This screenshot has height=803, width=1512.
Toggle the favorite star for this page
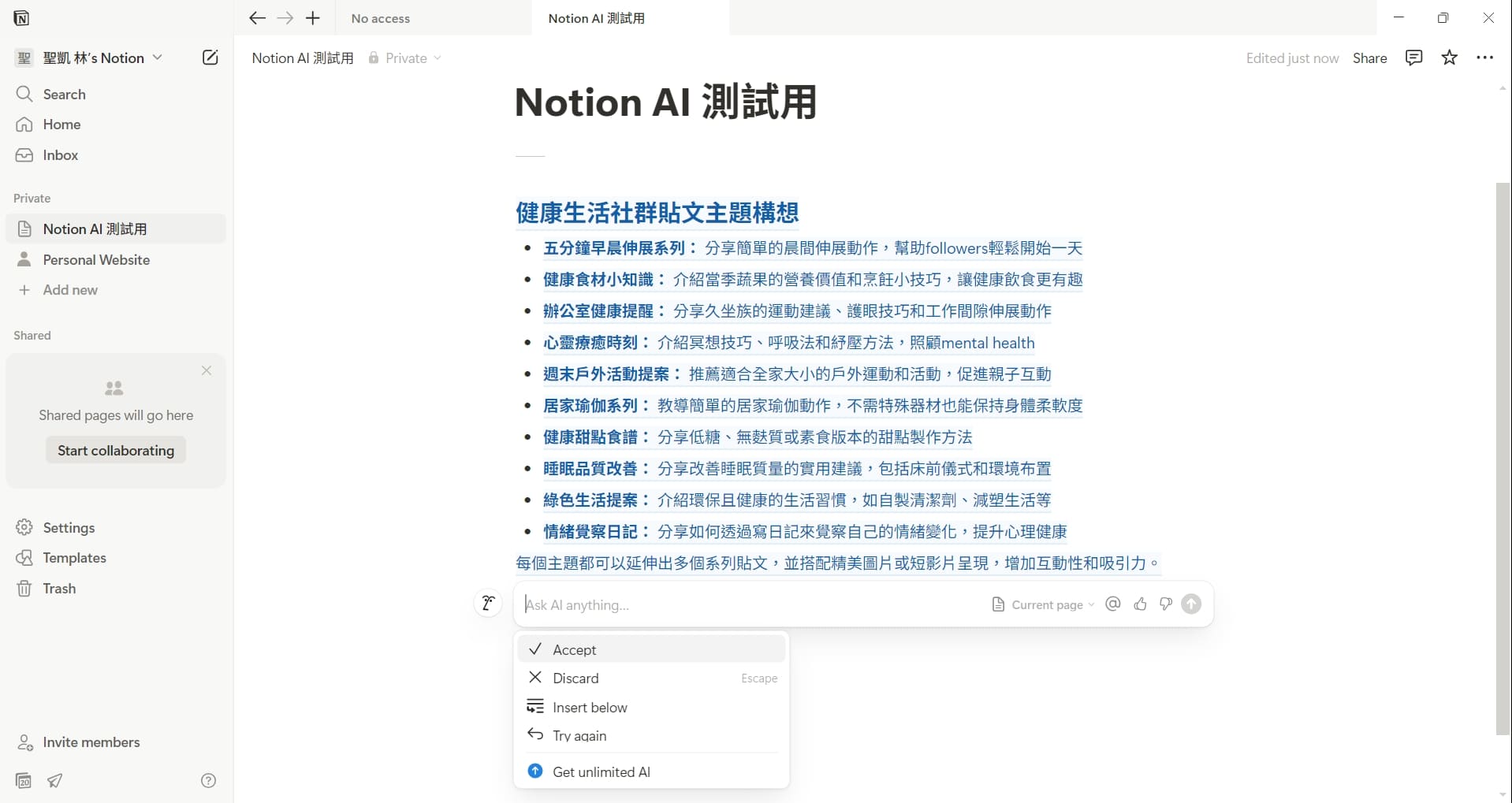click(1449, 58)
